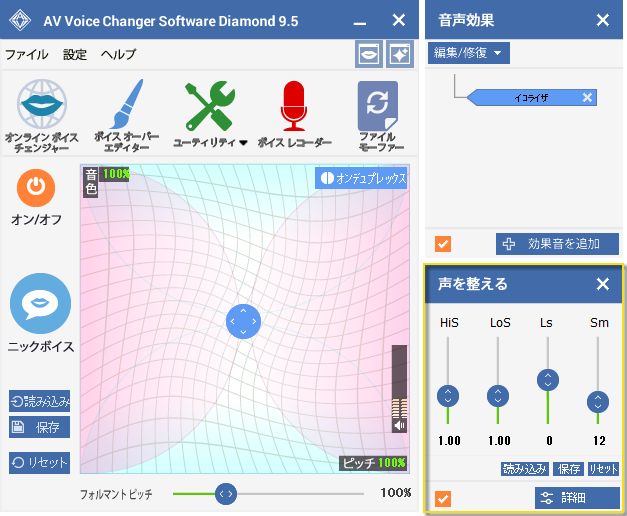This screenshot has height=516, width=627.
Task: Click 保存 in the 声を整える panel
Action: tap(569, 469)
